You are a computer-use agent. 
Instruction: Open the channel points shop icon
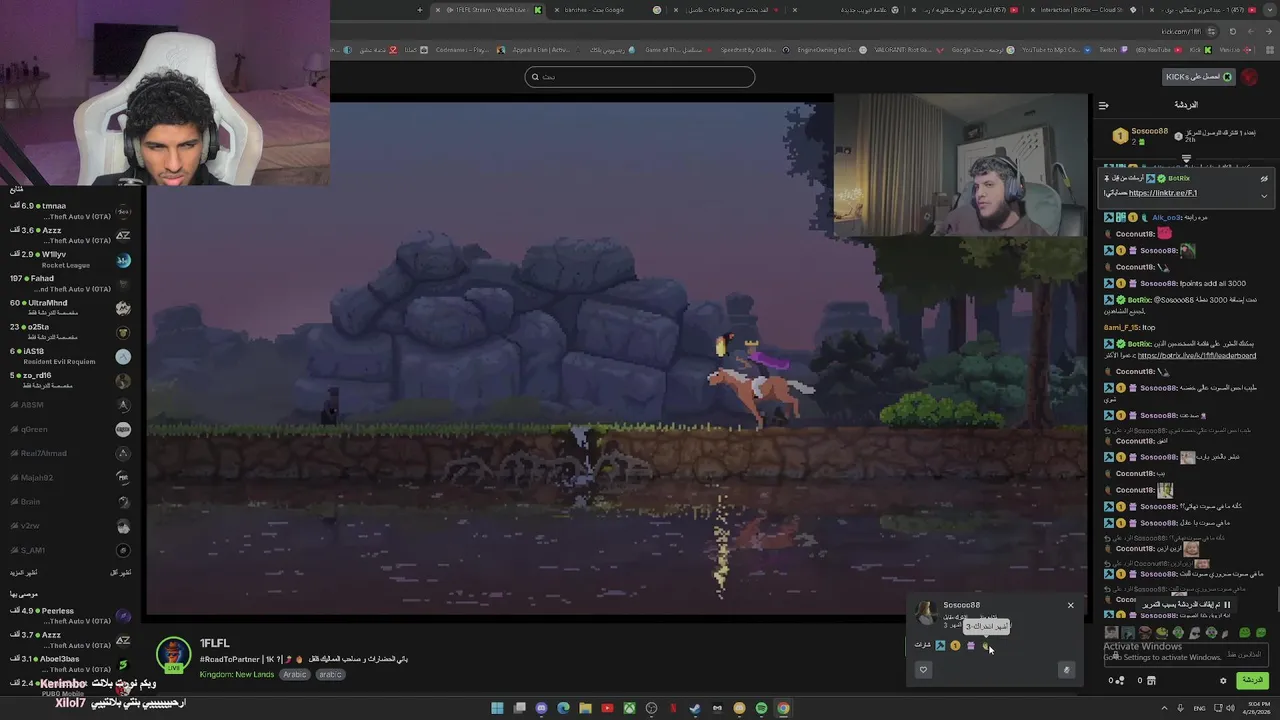tap(1150, 680)
